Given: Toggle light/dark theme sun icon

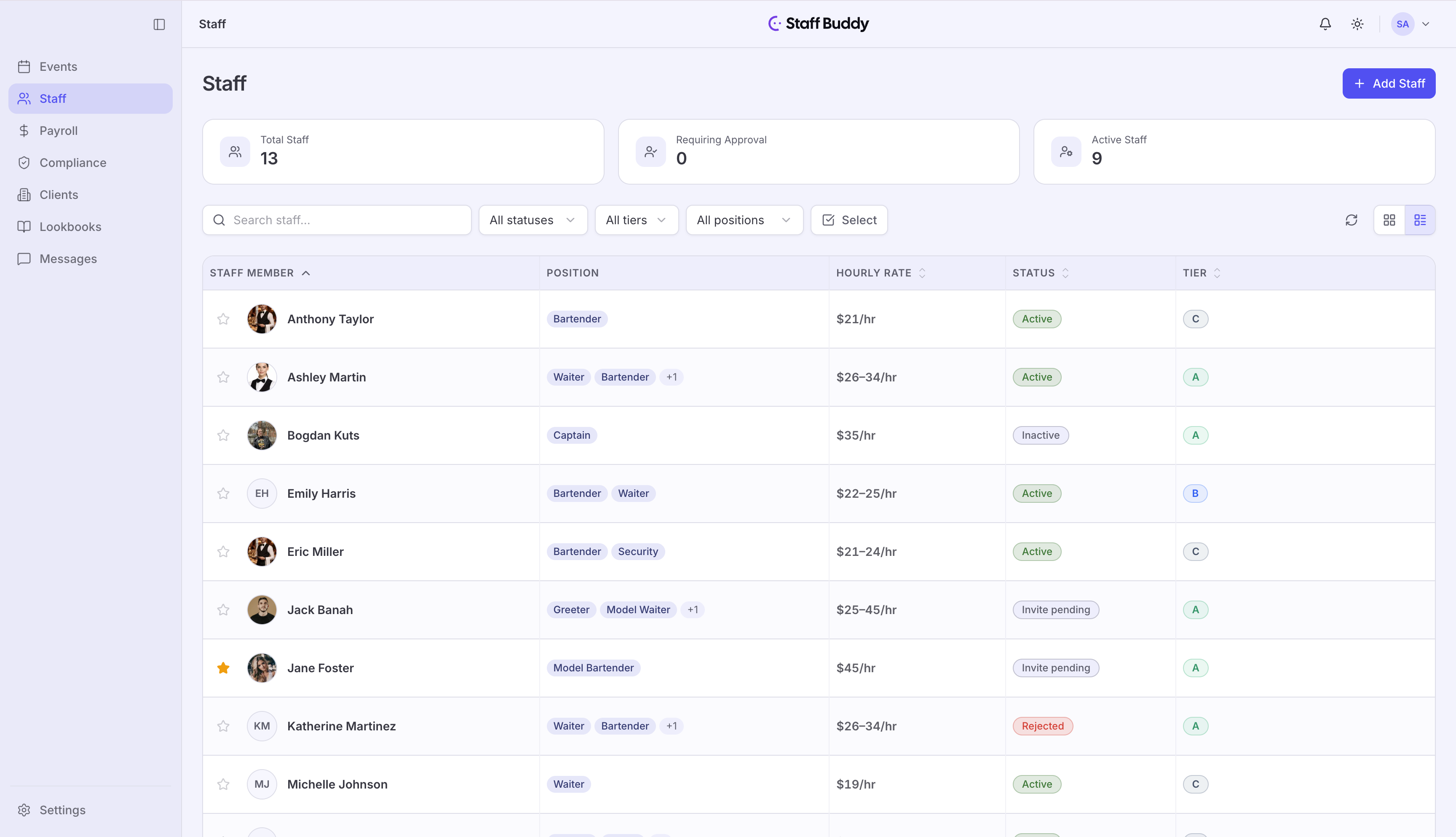Looking at the screenshot, I should tap(1357, 24).
